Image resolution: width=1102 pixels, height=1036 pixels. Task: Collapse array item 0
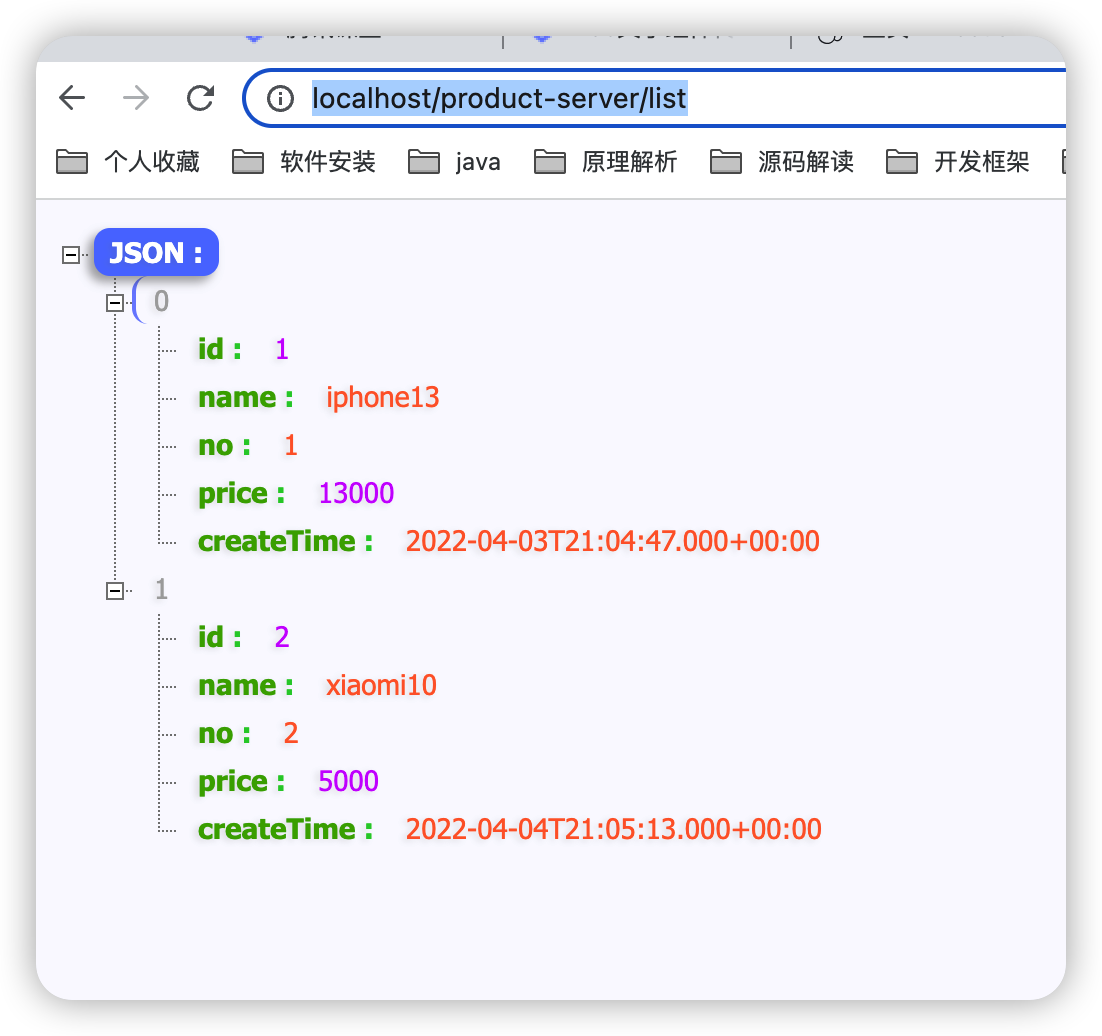(115, 303)
